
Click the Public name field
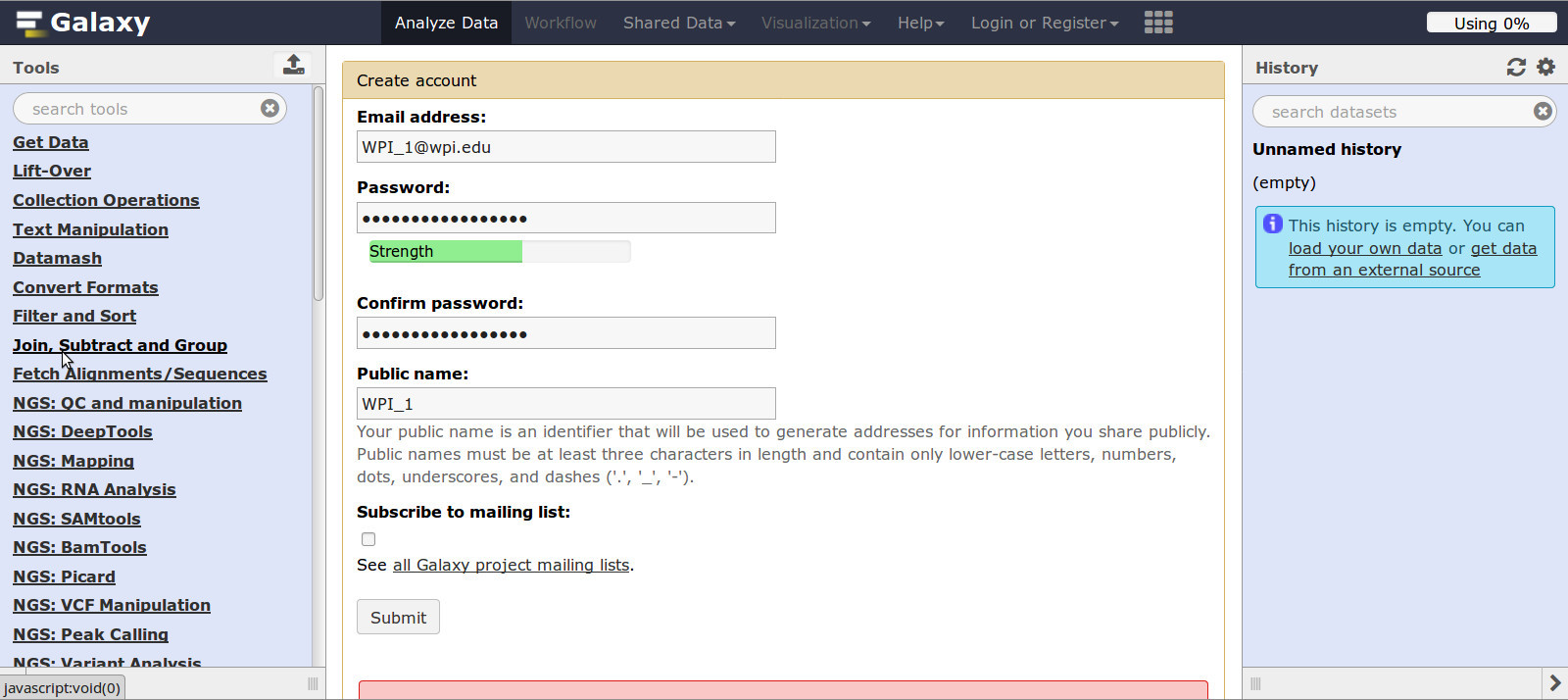(566, 403)
